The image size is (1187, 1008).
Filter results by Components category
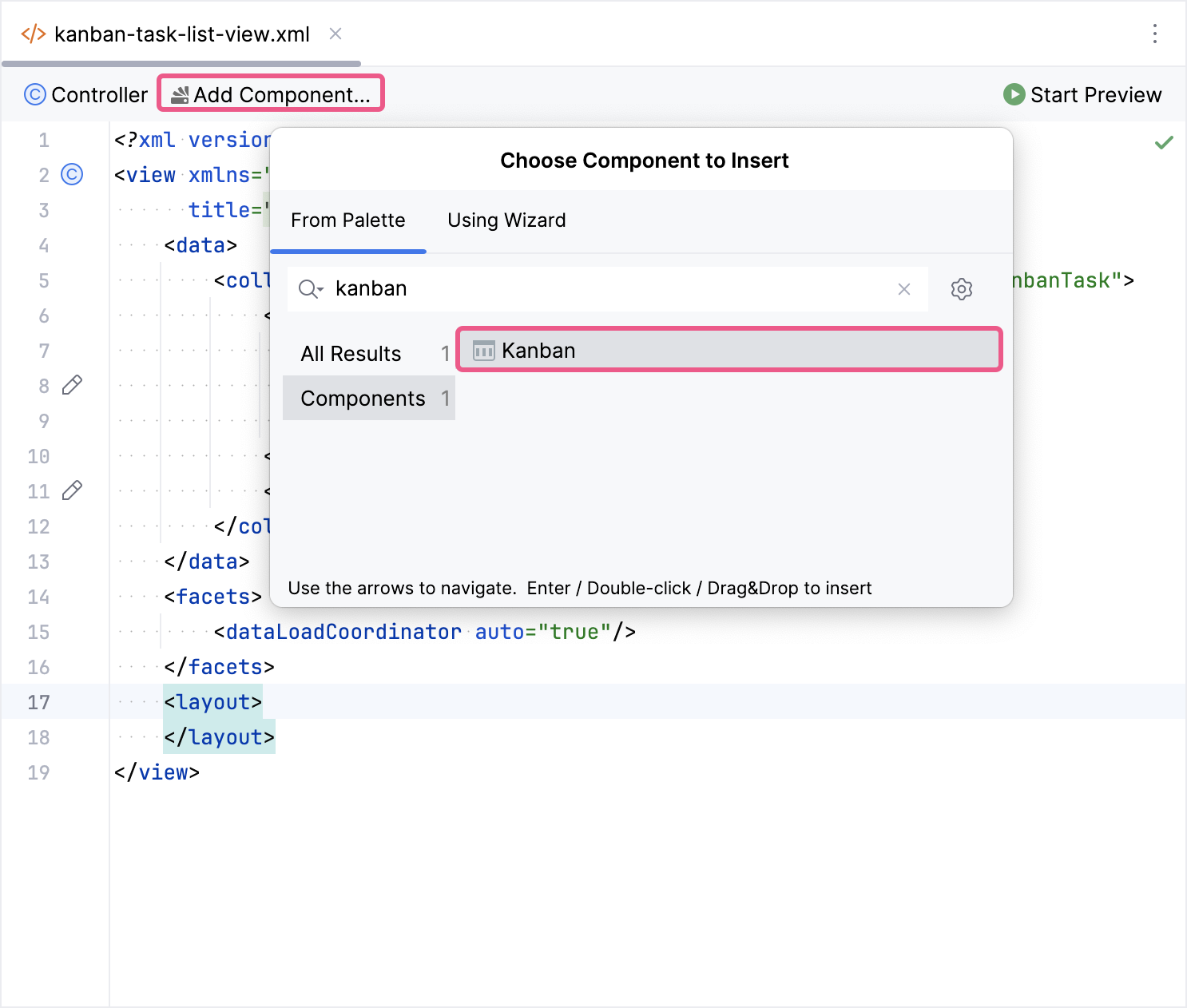(x=363, y=398)
